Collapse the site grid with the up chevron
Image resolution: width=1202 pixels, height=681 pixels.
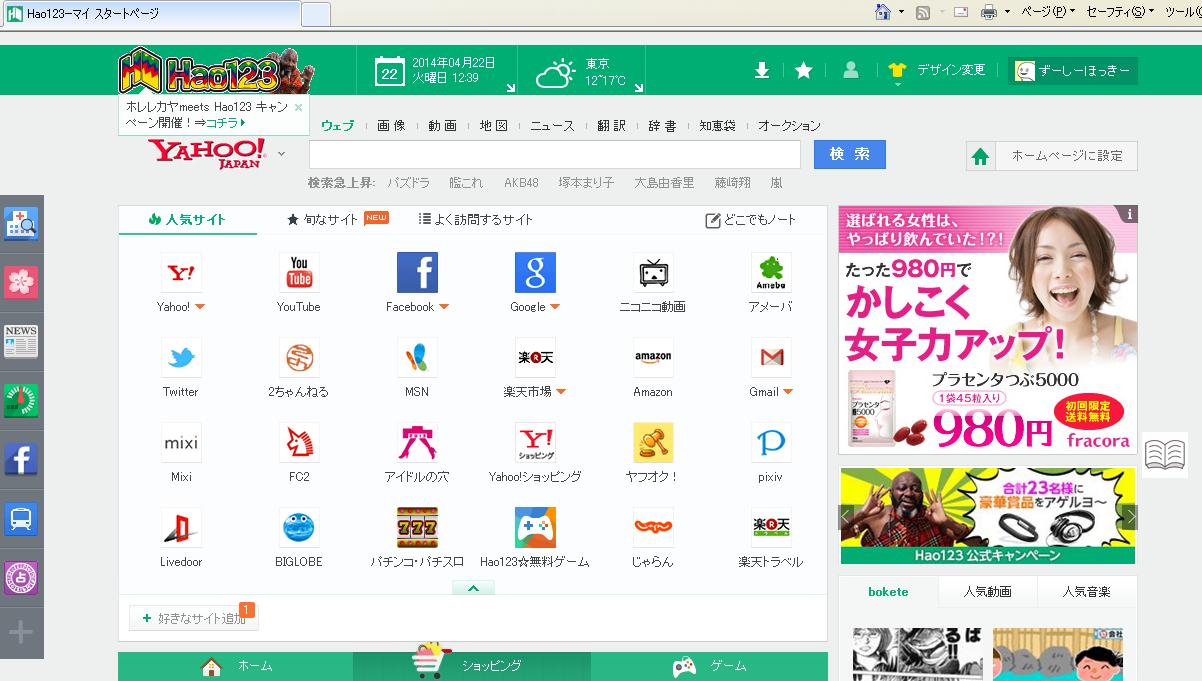(x=474, y=588)
